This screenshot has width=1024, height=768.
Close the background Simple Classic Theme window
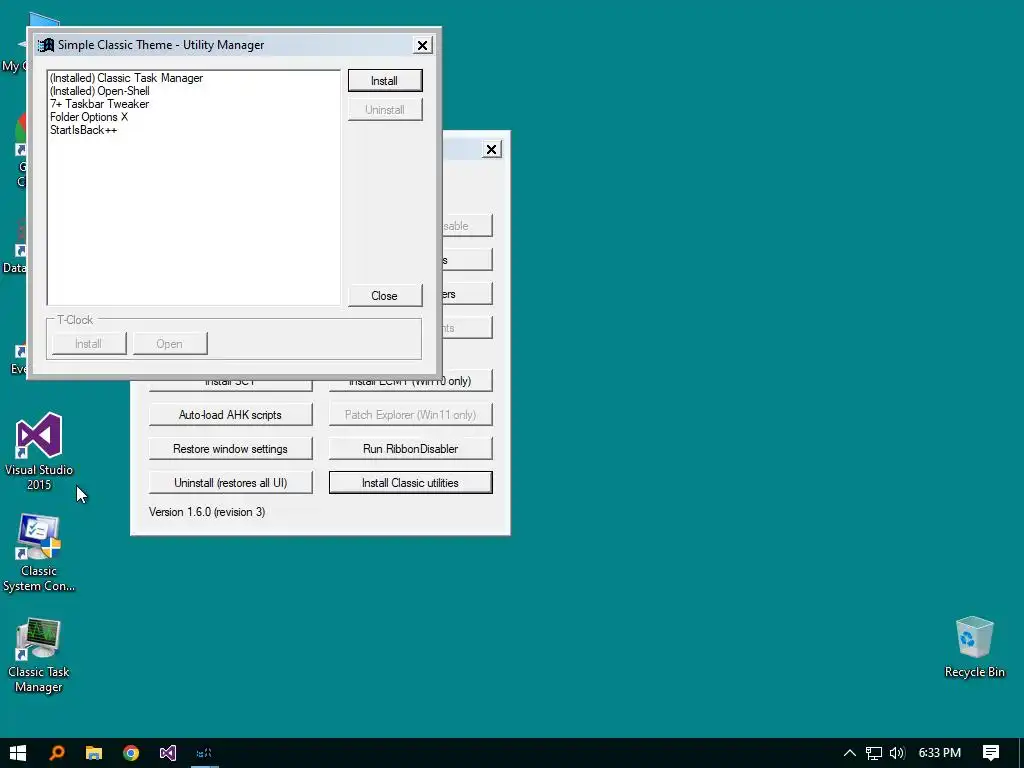point(492,150)
